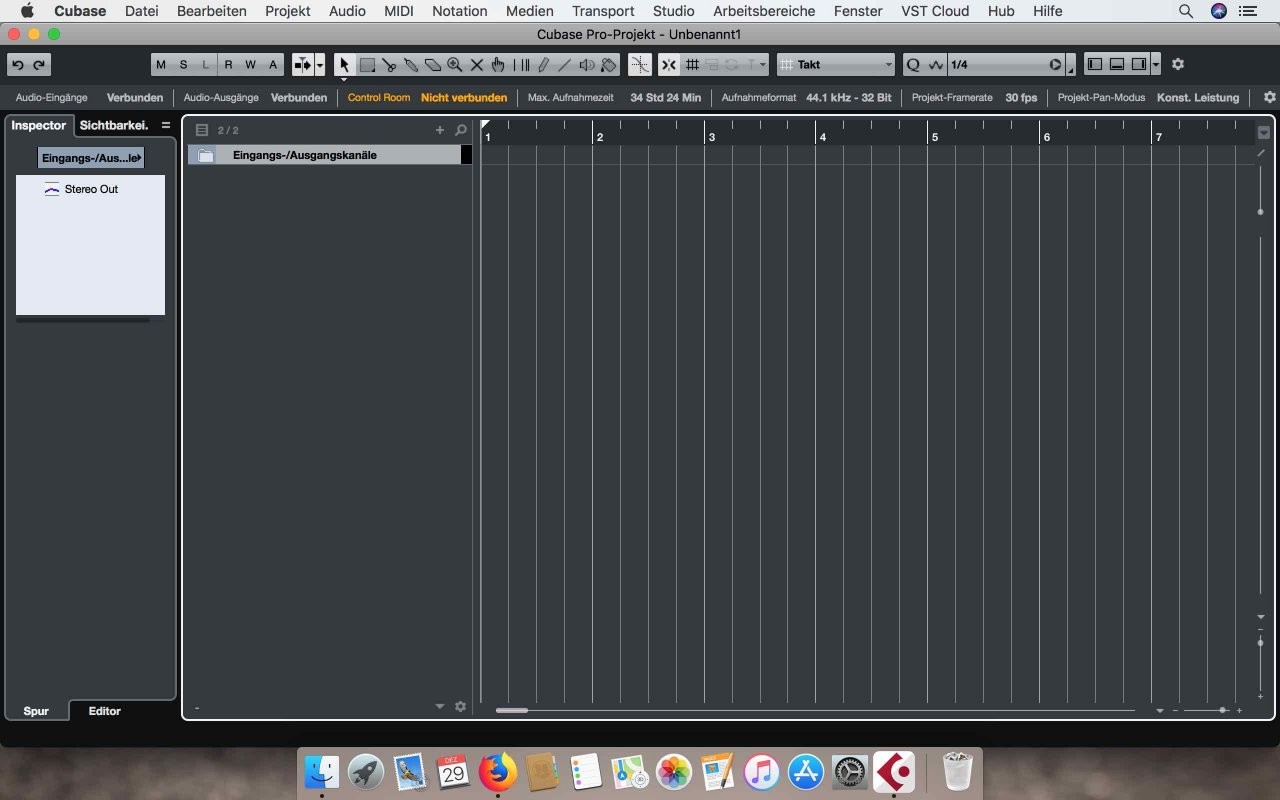This screenshot has width=1280, height=800.
Task: Click Add Track plus icon
Action: (x=440, y=130)
